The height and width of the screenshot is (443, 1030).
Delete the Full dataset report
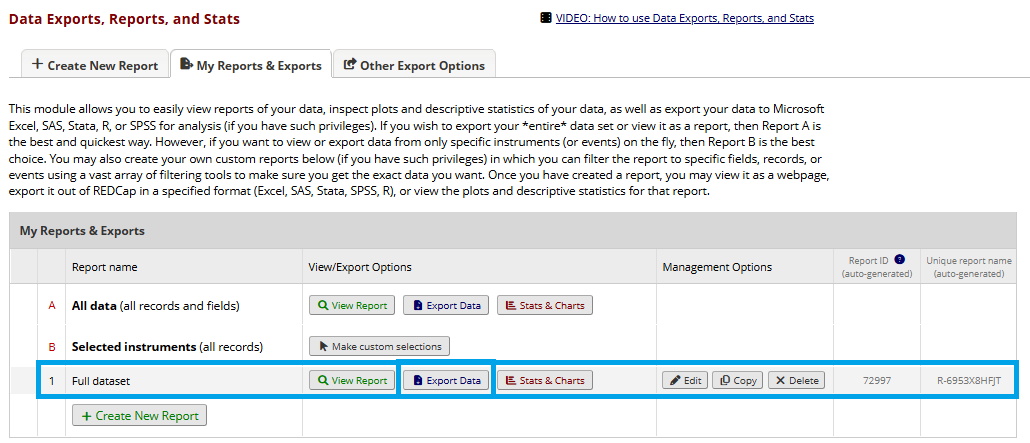[796, 380]
